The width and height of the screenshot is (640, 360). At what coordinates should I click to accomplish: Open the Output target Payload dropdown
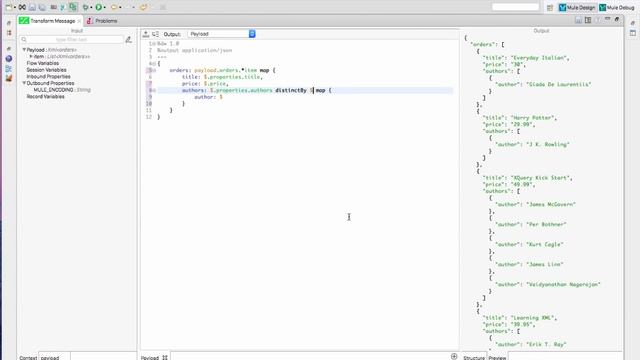(222, 34)
